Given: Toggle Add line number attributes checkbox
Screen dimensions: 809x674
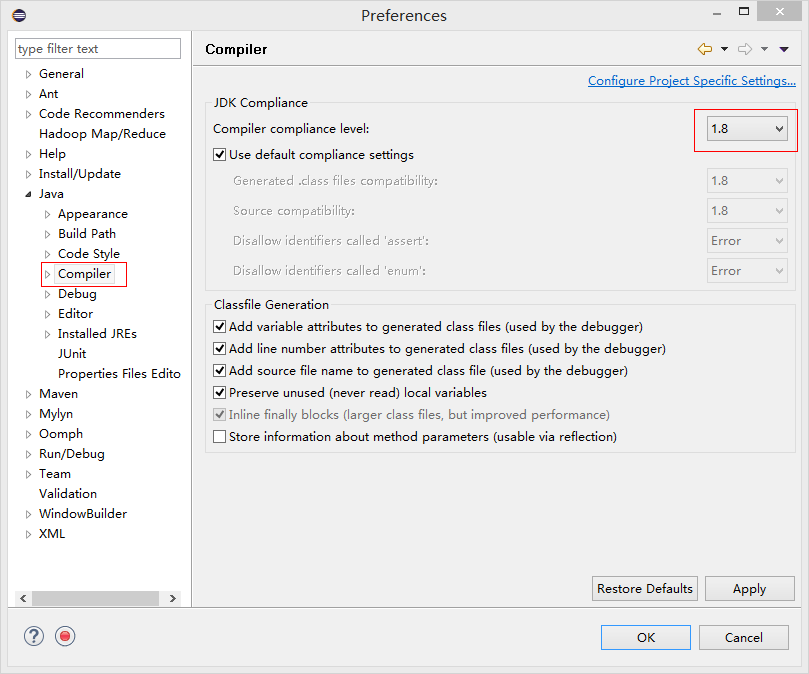Looking at the screenshot, I should click(219, 349).
